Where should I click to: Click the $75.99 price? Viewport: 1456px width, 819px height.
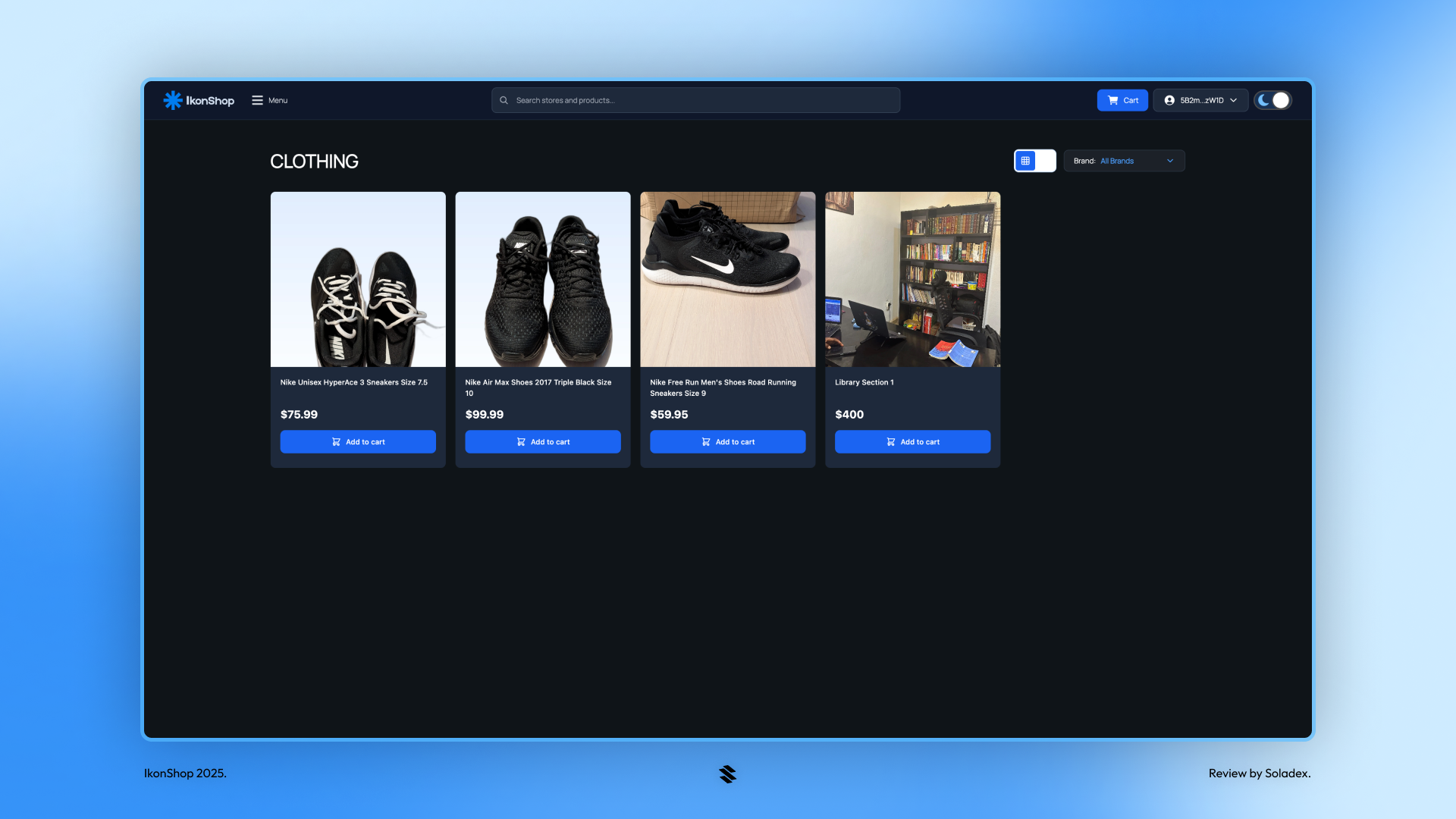[299, 414]
